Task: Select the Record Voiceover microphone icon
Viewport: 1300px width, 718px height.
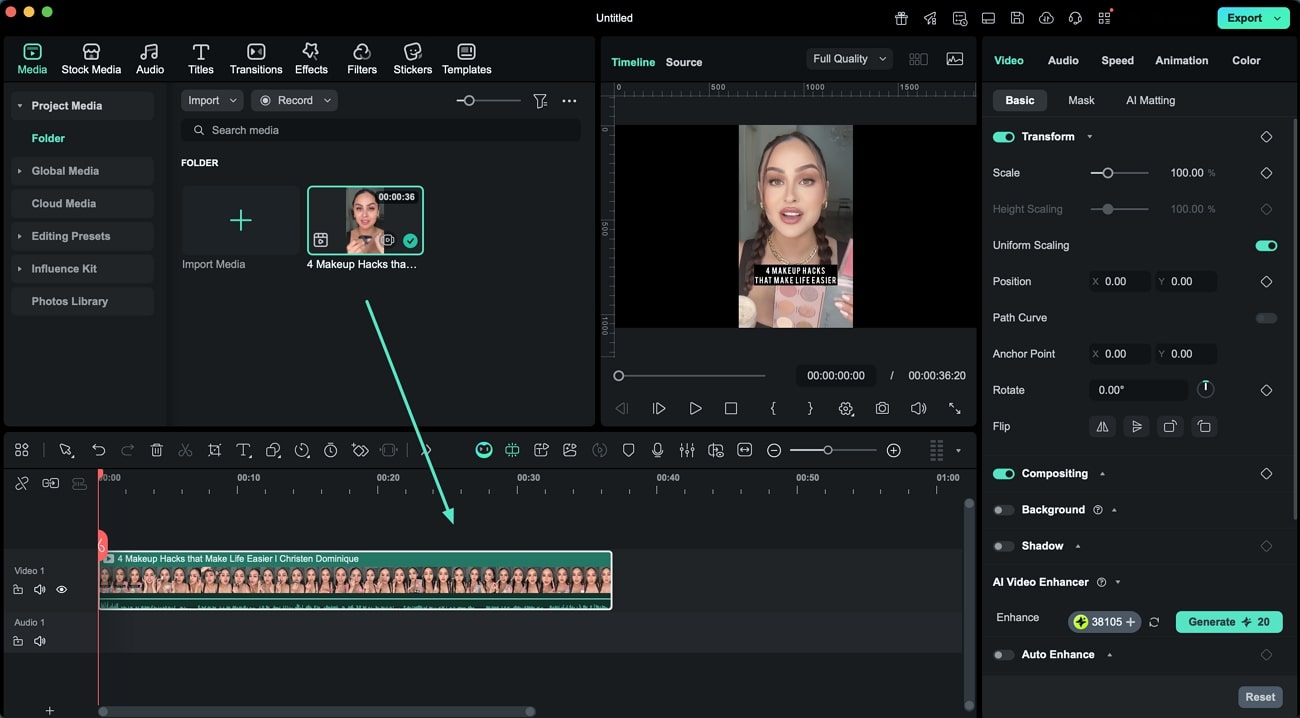Action: (657, 450)
